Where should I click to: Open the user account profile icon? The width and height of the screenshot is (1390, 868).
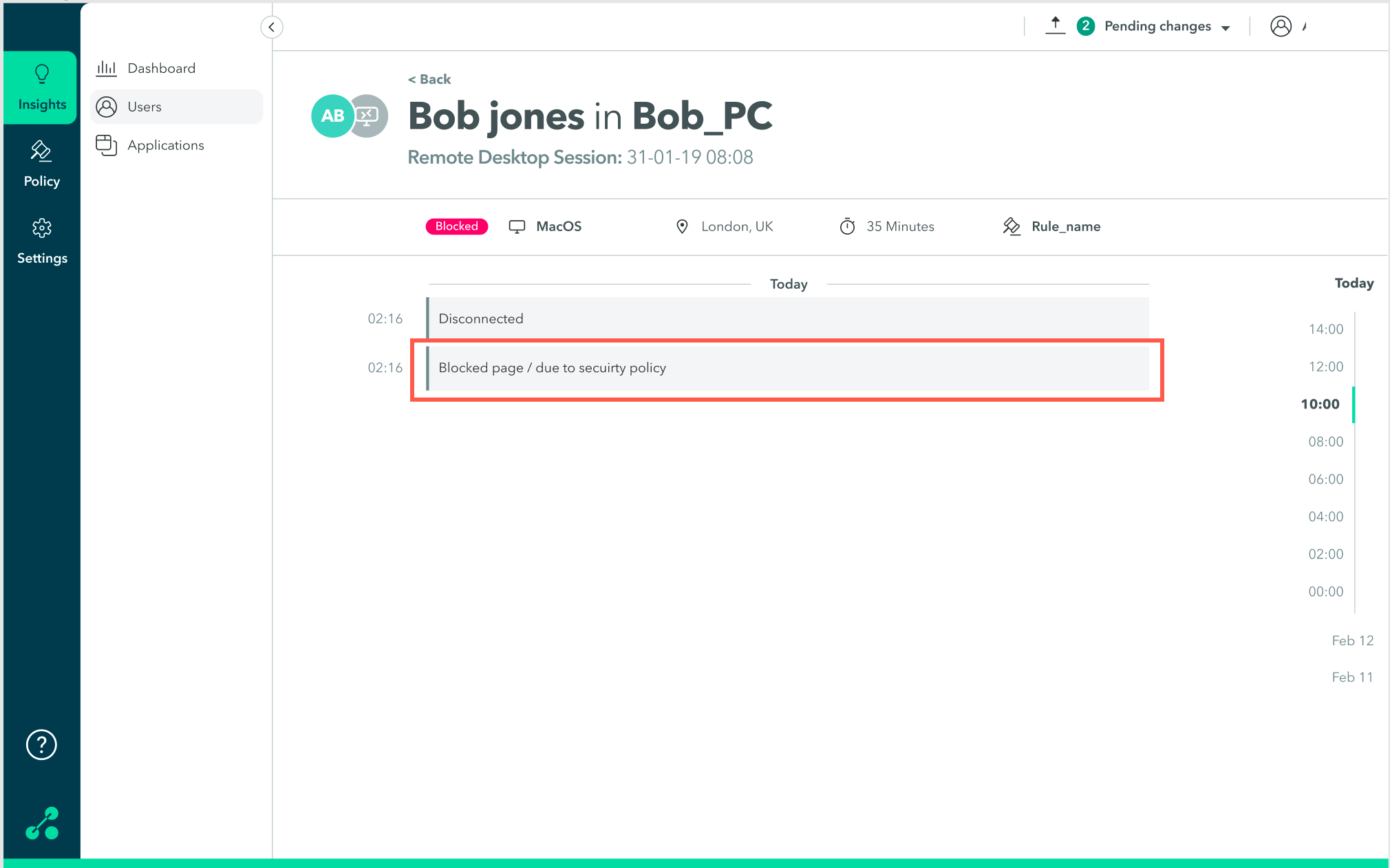coord(1281,26)
